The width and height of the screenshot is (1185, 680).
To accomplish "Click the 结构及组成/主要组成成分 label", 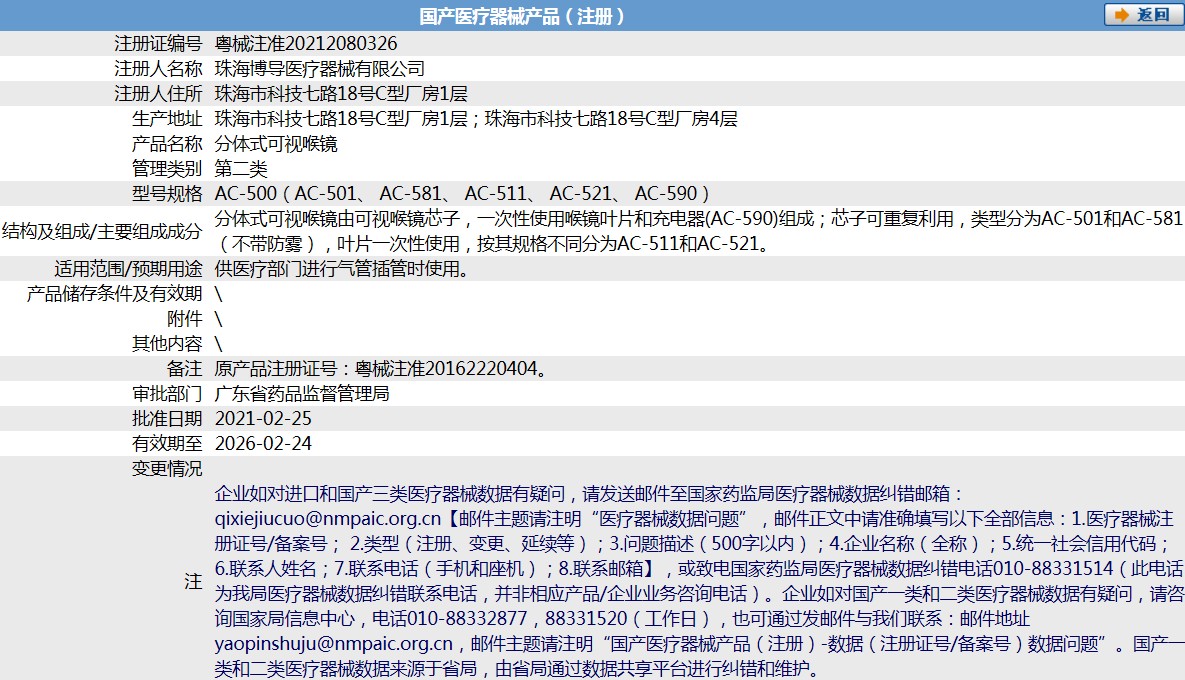I will pyautogui.click(x=102, y=231).
